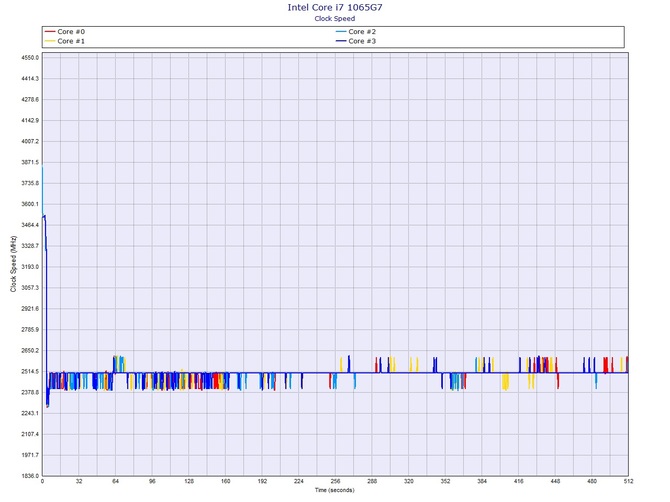Click the 2378.8 y-axis value
Image resolution: width=670 pixels, height=502 pixels.
30,393
